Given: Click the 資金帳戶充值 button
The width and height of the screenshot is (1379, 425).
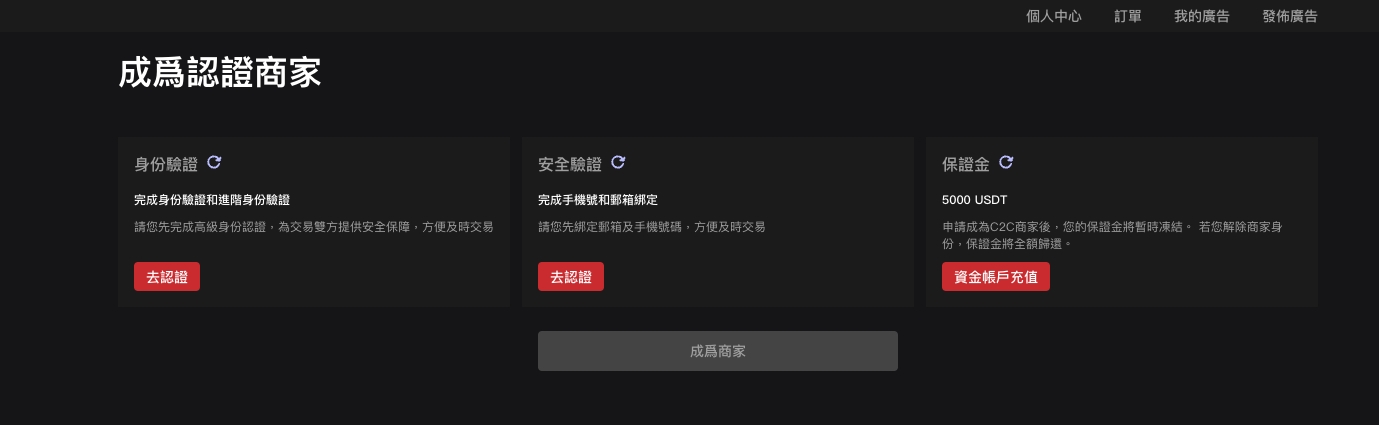Looking at the screenshot, I should coord(996,277).
